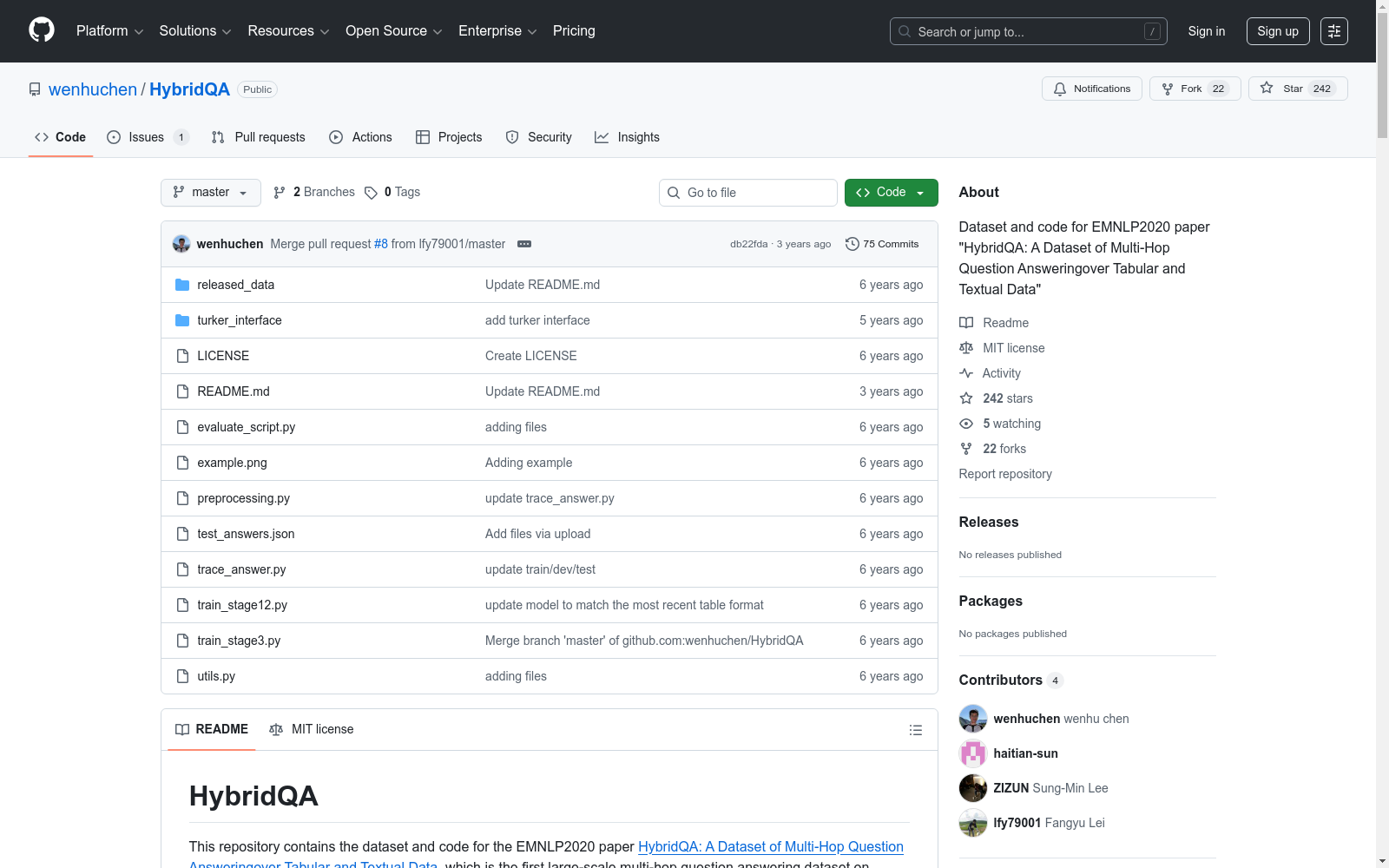View the 75 Commits history
This screenshot has height=868, width=1389.
882,244
